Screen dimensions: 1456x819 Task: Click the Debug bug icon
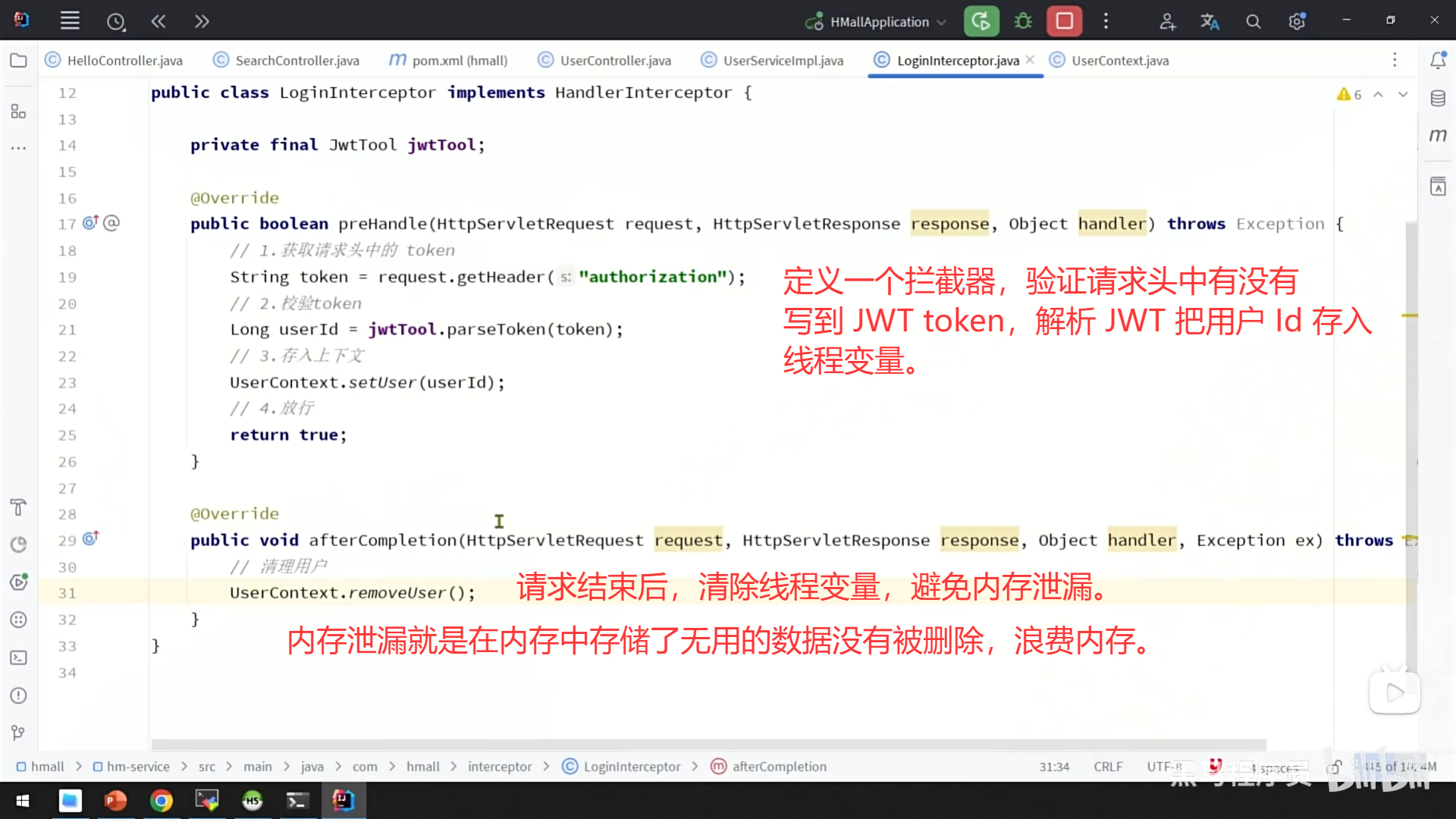[1023, 21]
